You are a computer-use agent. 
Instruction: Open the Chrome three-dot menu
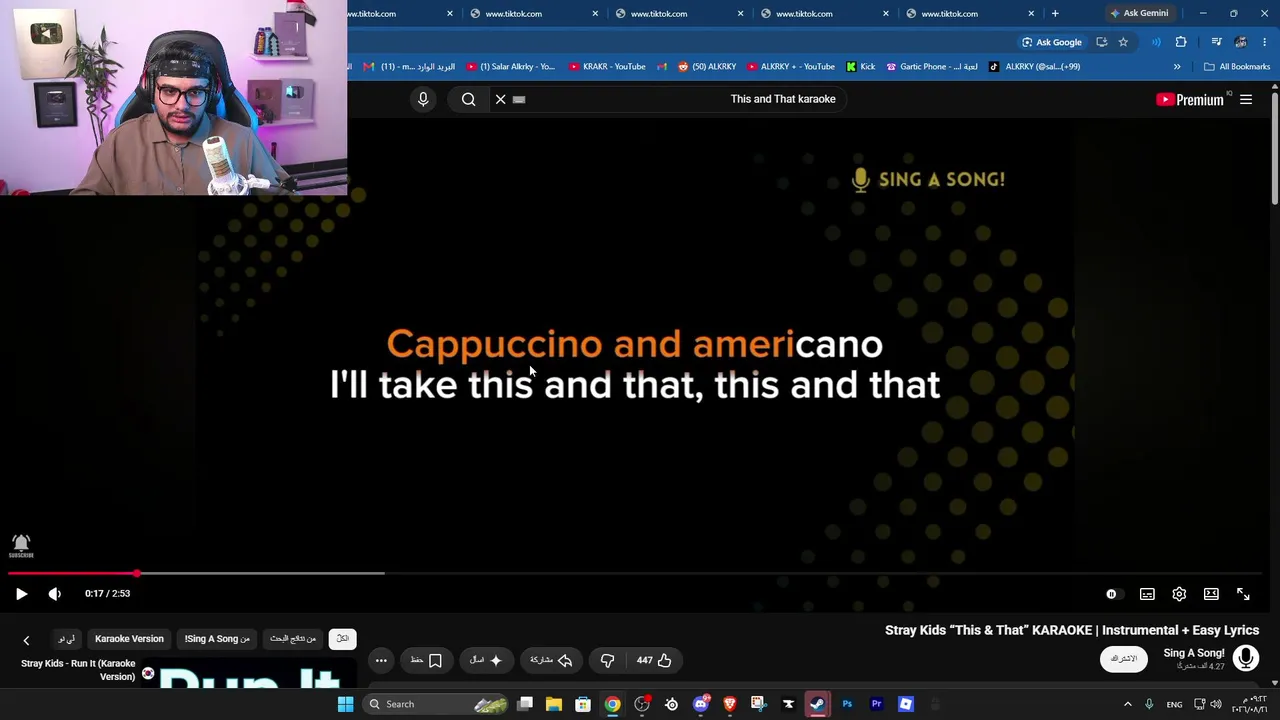1264,42
